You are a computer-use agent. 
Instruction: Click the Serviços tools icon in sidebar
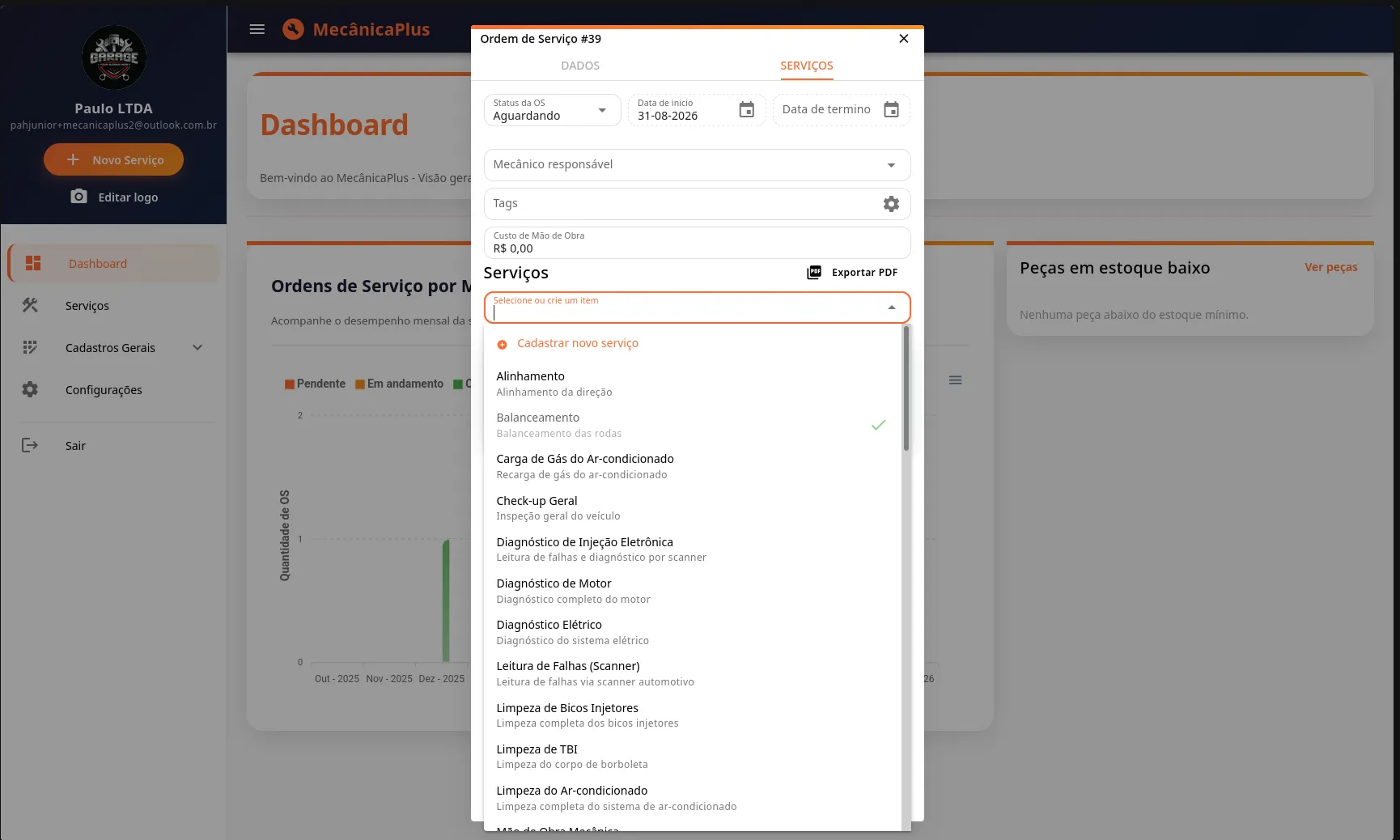[30, 305]
